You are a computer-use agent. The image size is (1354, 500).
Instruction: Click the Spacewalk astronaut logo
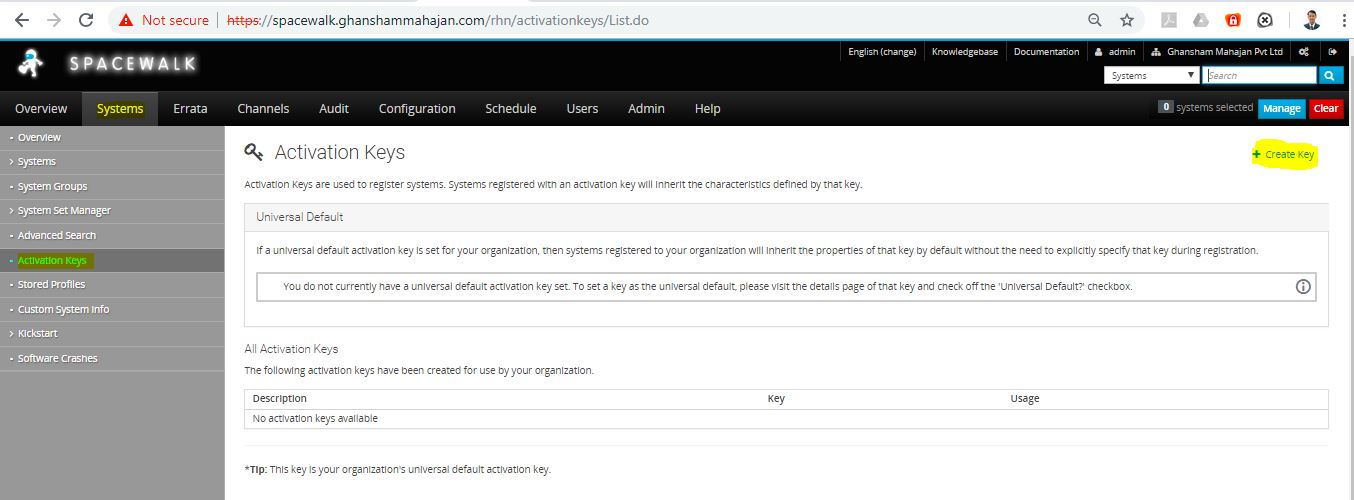tap(30, 64)
